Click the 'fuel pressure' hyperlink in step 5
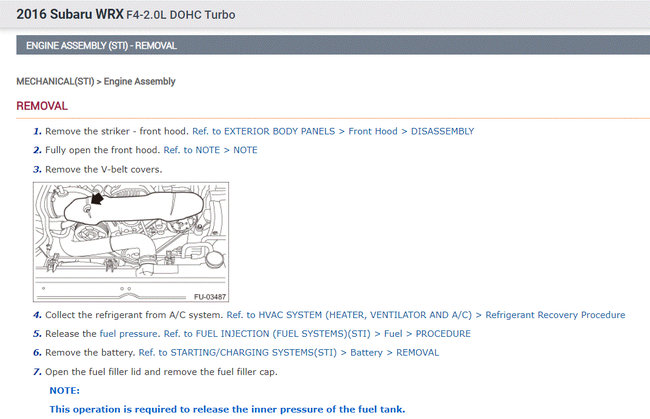 pos(126,334)
